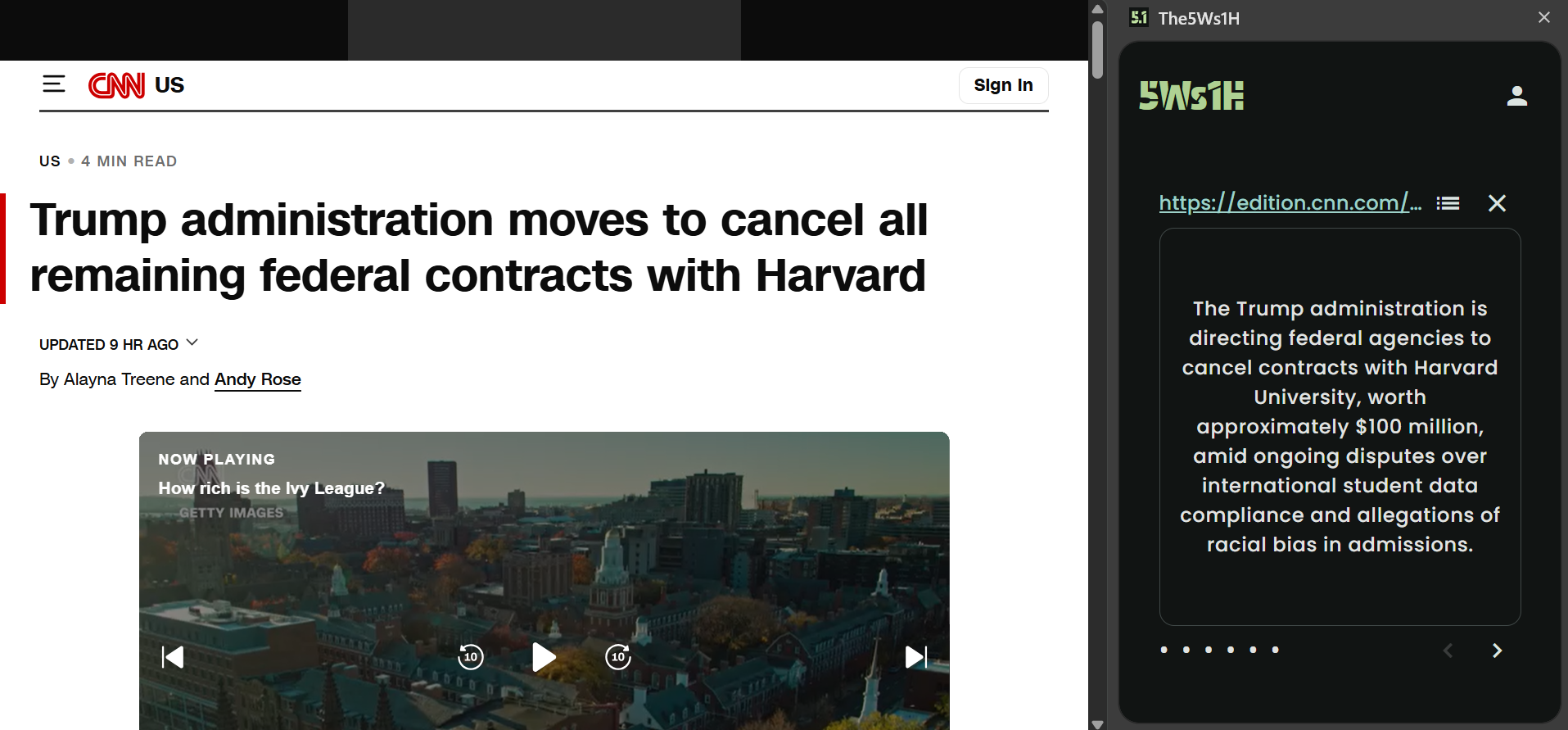Screen dimensions: 1568x730
Task: Play the Ivy League video
Action: pos(544,657)
